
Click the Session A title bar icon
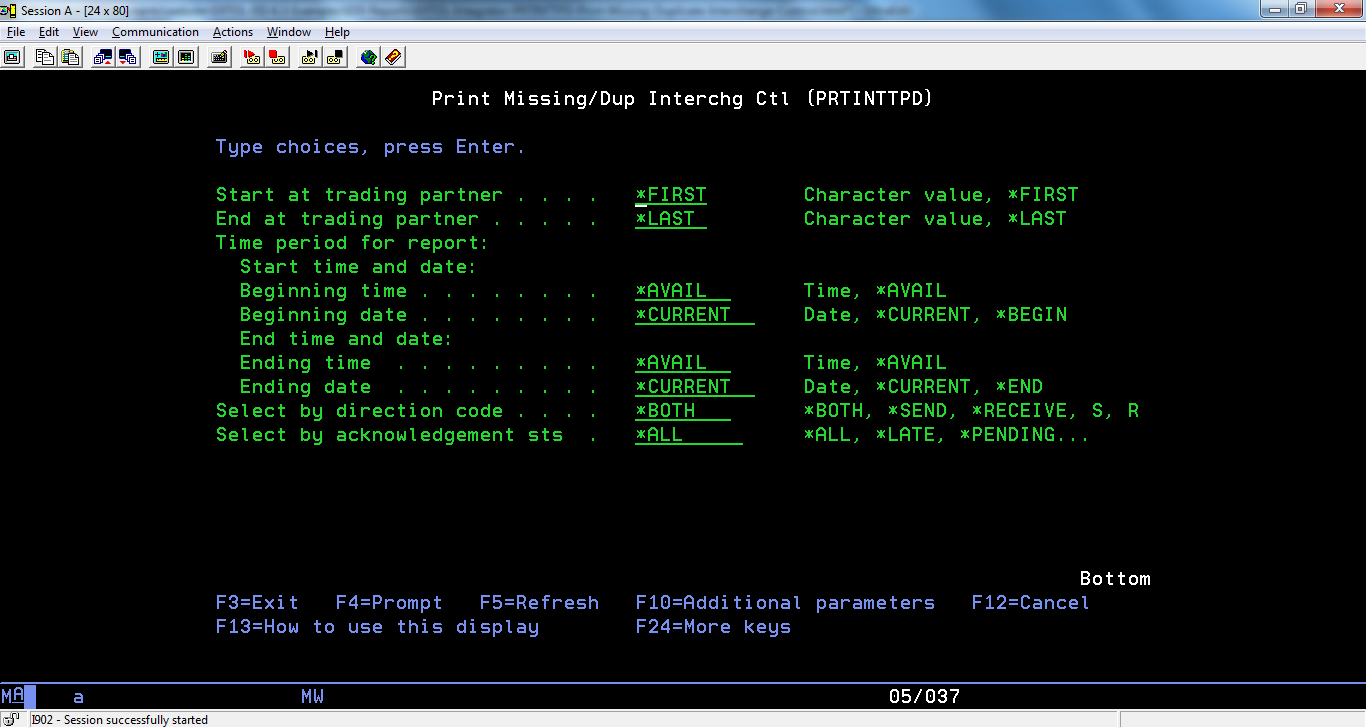(x=11, y=10)
